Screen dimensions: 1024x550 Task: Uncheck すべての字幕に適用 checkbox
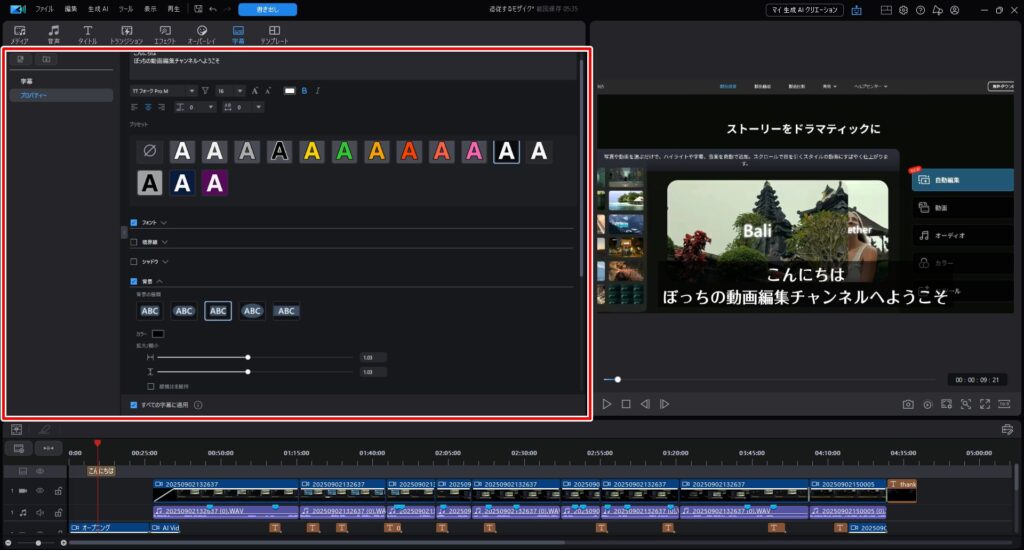tap(135, 405)
